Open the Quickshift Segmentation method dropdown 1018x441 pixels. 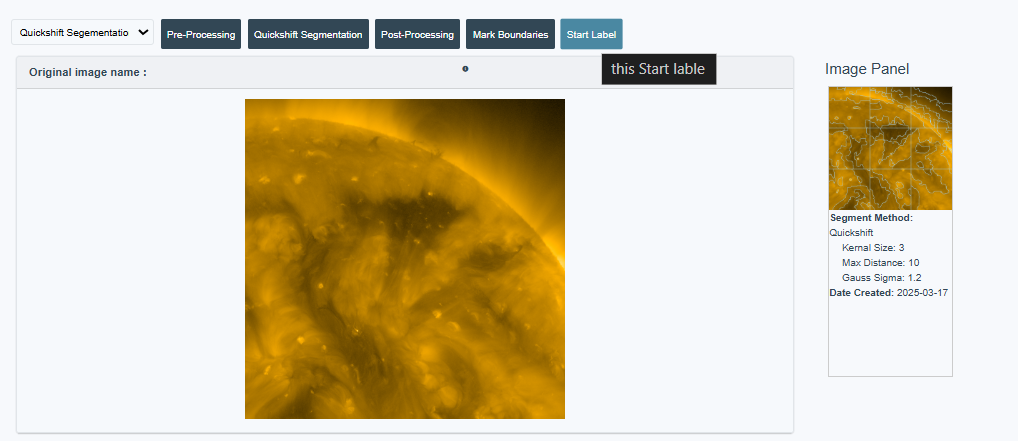click(x=75, y=33)
